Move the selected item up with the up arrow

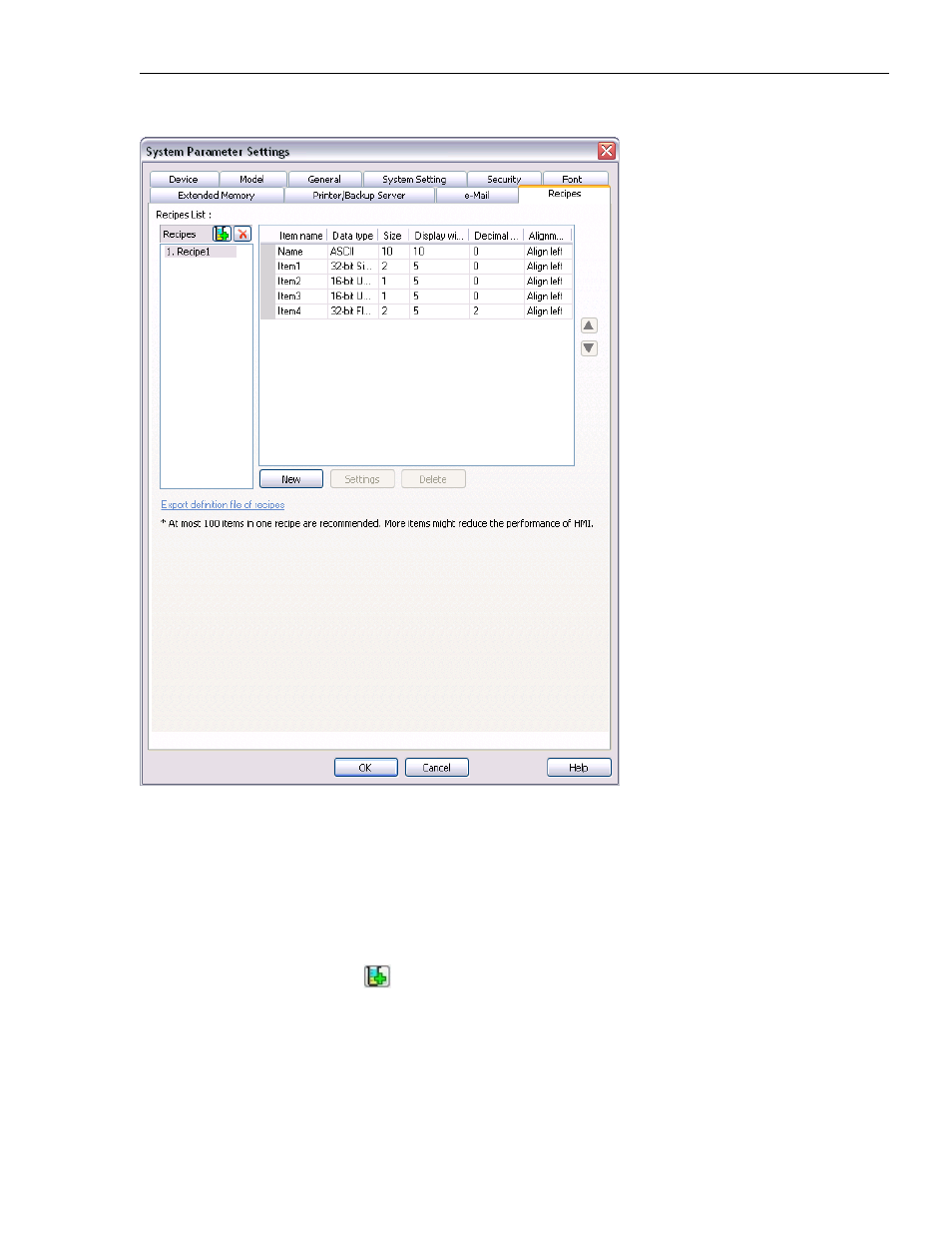(589, 325)
